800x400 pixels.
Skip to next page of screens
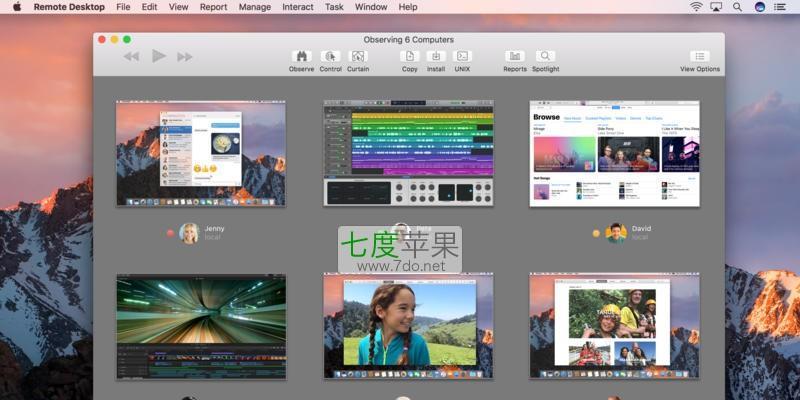(185, 57)
